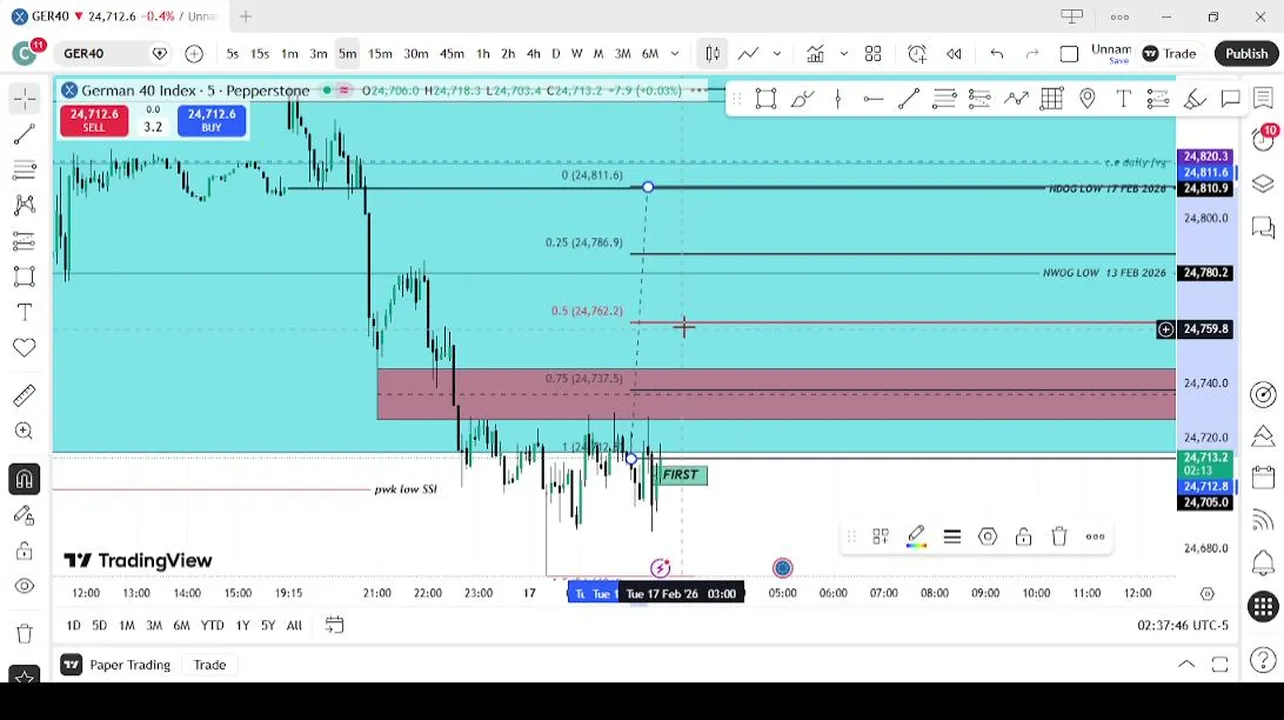Image resolution: width=1284 pixels, height=720 pixels.
Task: Open the drawing template icon in floating toolbar
Action: pos(880,537)
